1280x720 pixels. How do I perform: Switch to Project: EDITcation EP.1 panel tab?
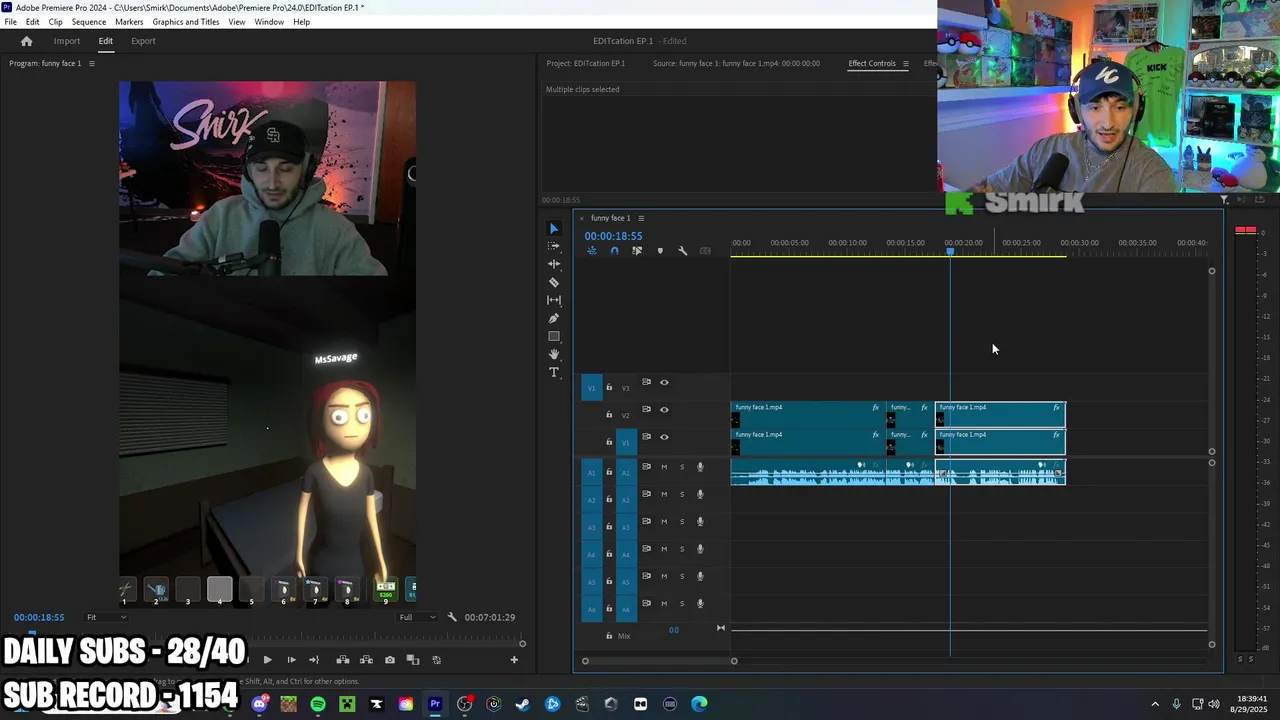click(x=586, y=64)
